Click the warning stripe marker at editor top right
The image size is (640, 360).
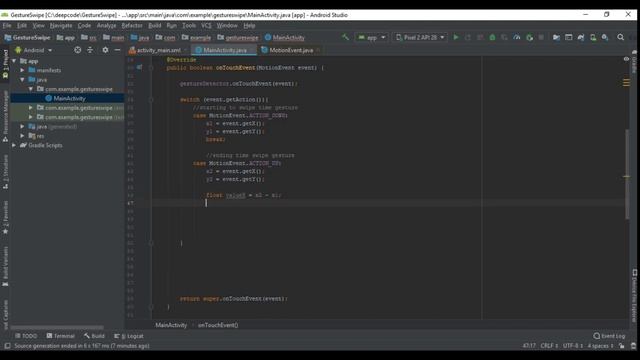tap(626, 82)
